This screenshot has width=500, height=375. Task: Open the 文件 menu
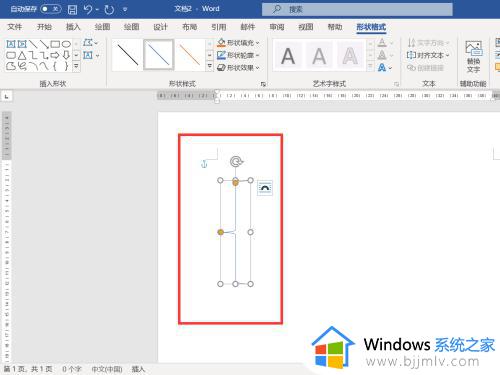tap(15, 27)
